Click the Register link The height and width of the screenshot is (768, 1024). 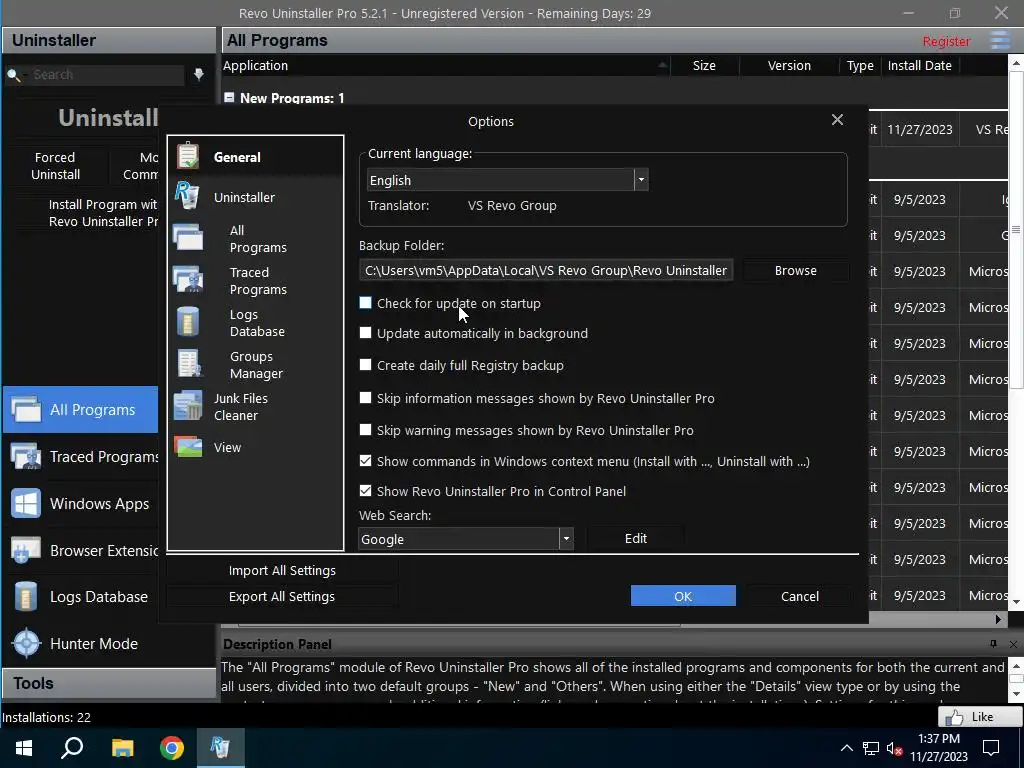click(x=946, y=41)
